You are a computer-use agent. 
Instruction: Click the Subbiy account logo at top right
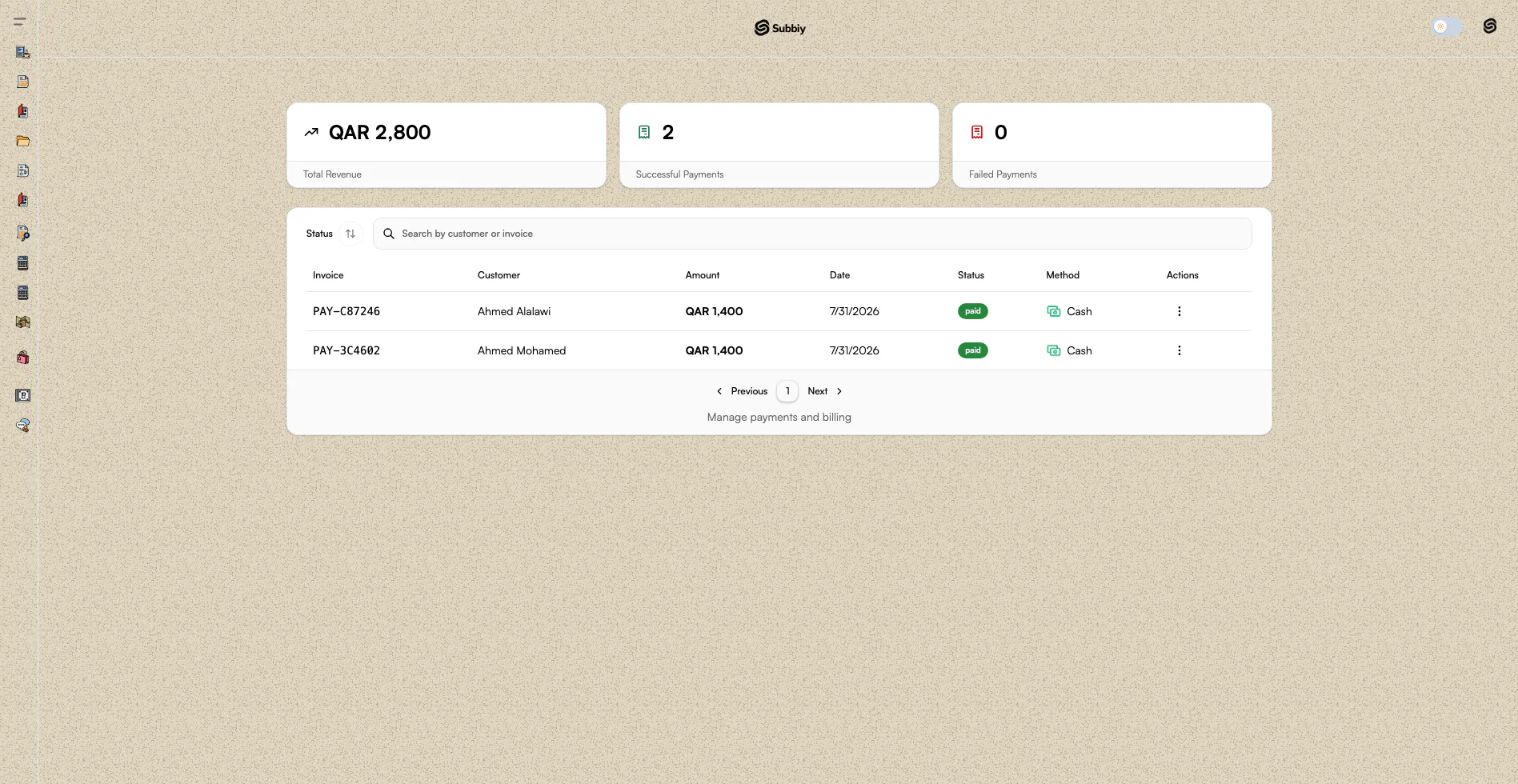point(1489,26)
